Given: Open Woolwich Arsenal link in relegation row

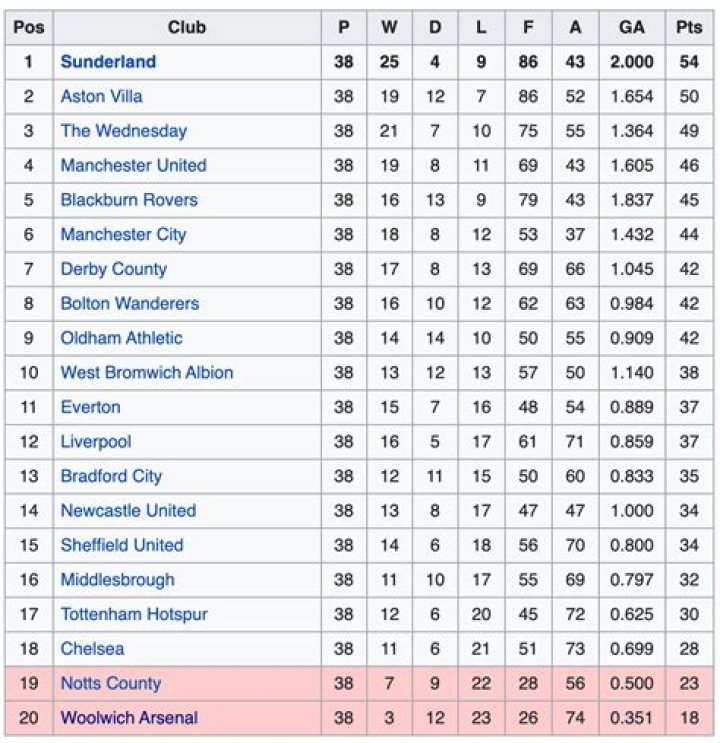Looking at the screenshot, I should [129, 718].
